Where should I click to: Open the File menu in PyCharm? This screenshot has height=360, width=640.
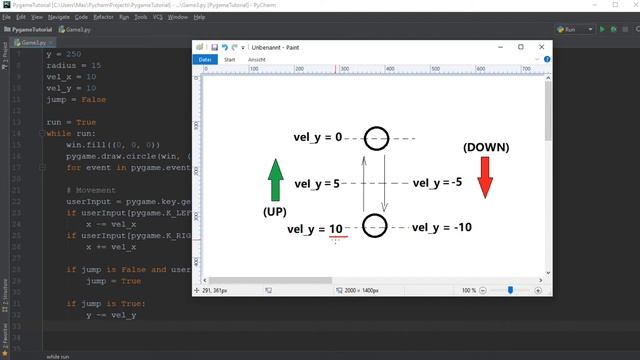coord(6,17)
